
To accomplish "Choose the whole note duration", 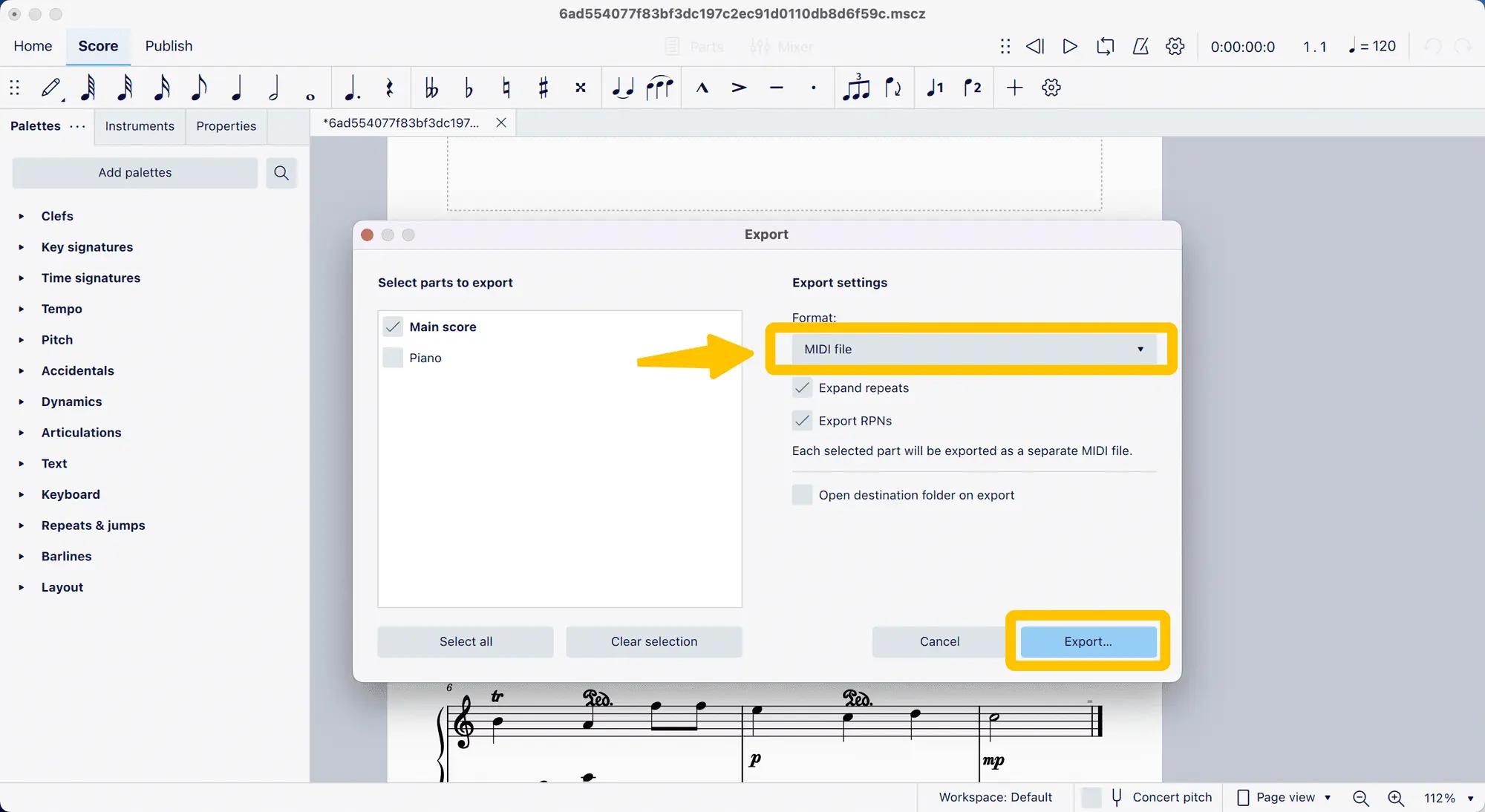I will point(310,96).
